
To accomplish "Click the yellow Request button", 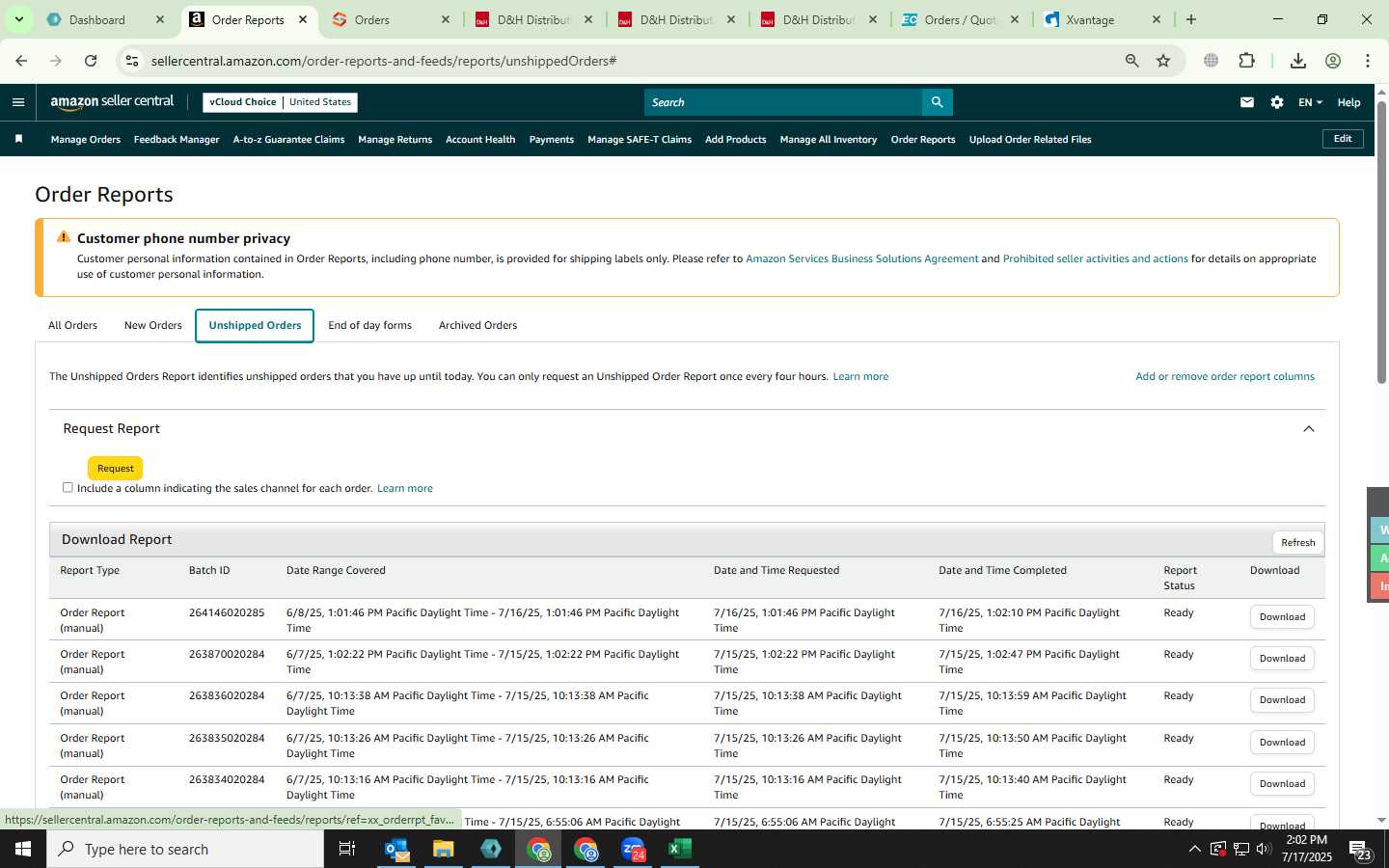I will (116, 469).
